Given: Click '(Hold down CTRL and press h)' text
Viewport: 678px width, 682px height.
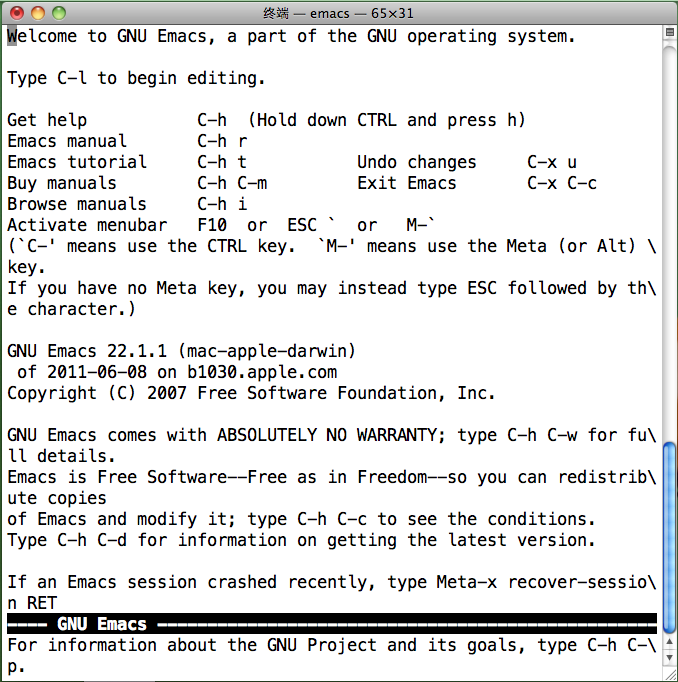Looking at the screenshot, I should (387, 120).
